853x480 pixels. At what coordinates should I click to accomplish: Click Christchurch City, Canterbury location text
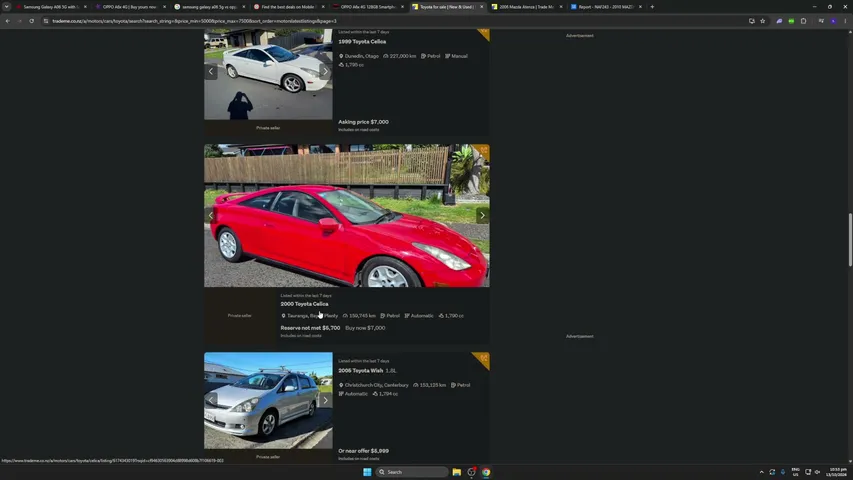(x=374, y=385)
